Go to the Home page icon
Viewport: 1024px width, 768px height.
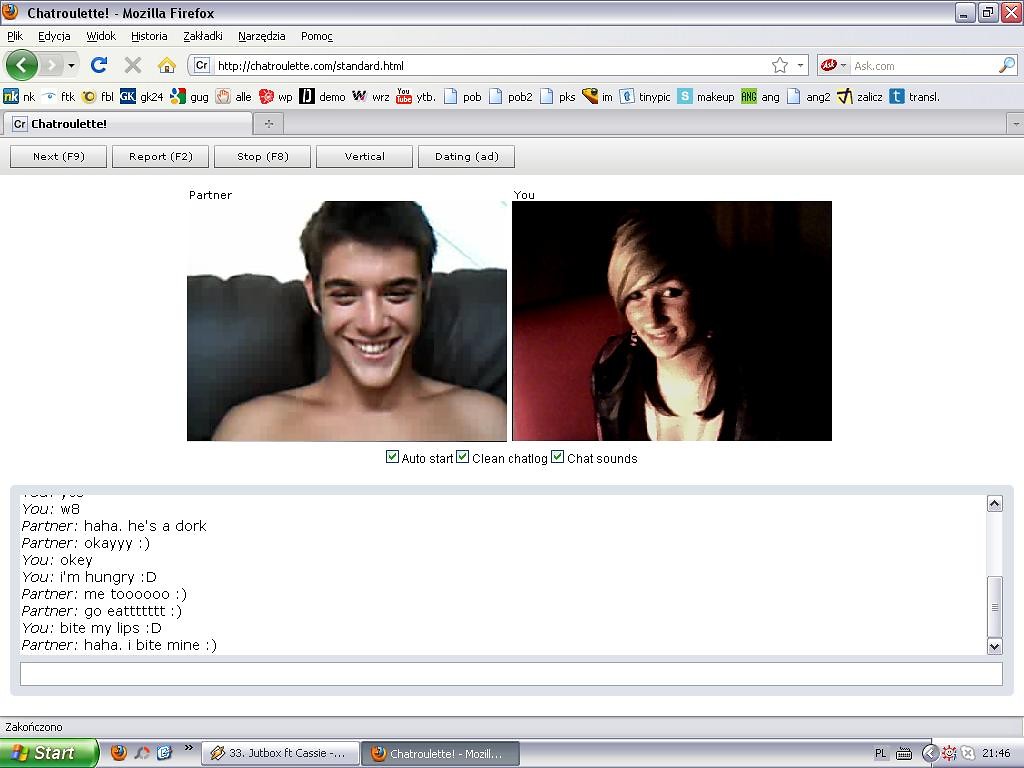[x=167, y=65]
